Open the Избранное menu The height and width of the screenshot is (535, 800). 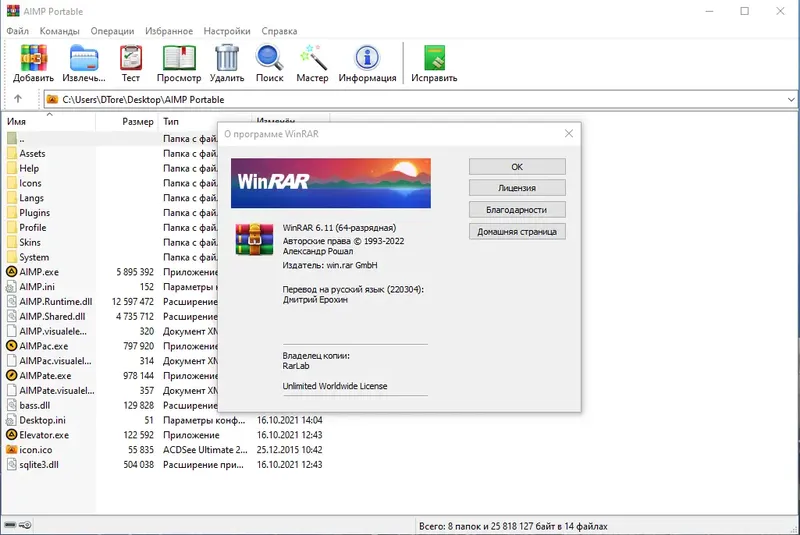[169, 31]
